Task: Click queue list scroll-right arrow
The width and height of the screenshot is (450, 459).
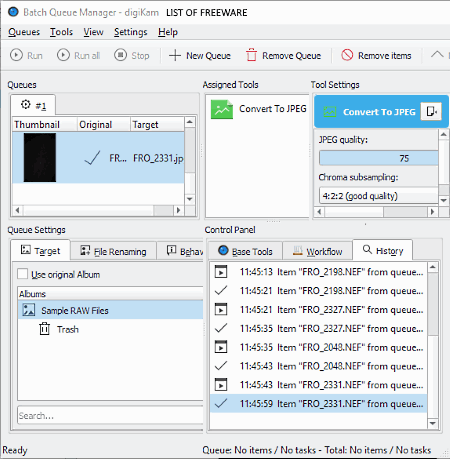Action: [178, 210]
